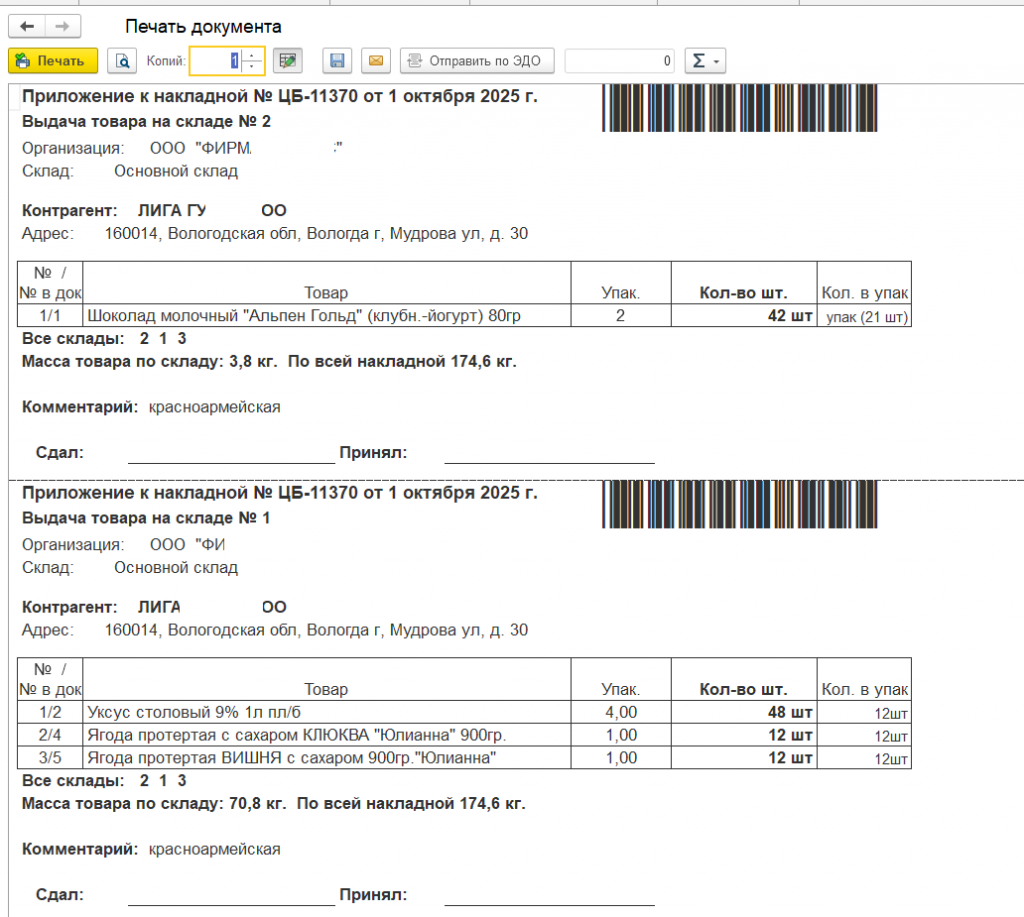The height and width of the screenshot is (917, 1024).
Task: Select the row number cell 3/5
Action: [x=50, y=758]
